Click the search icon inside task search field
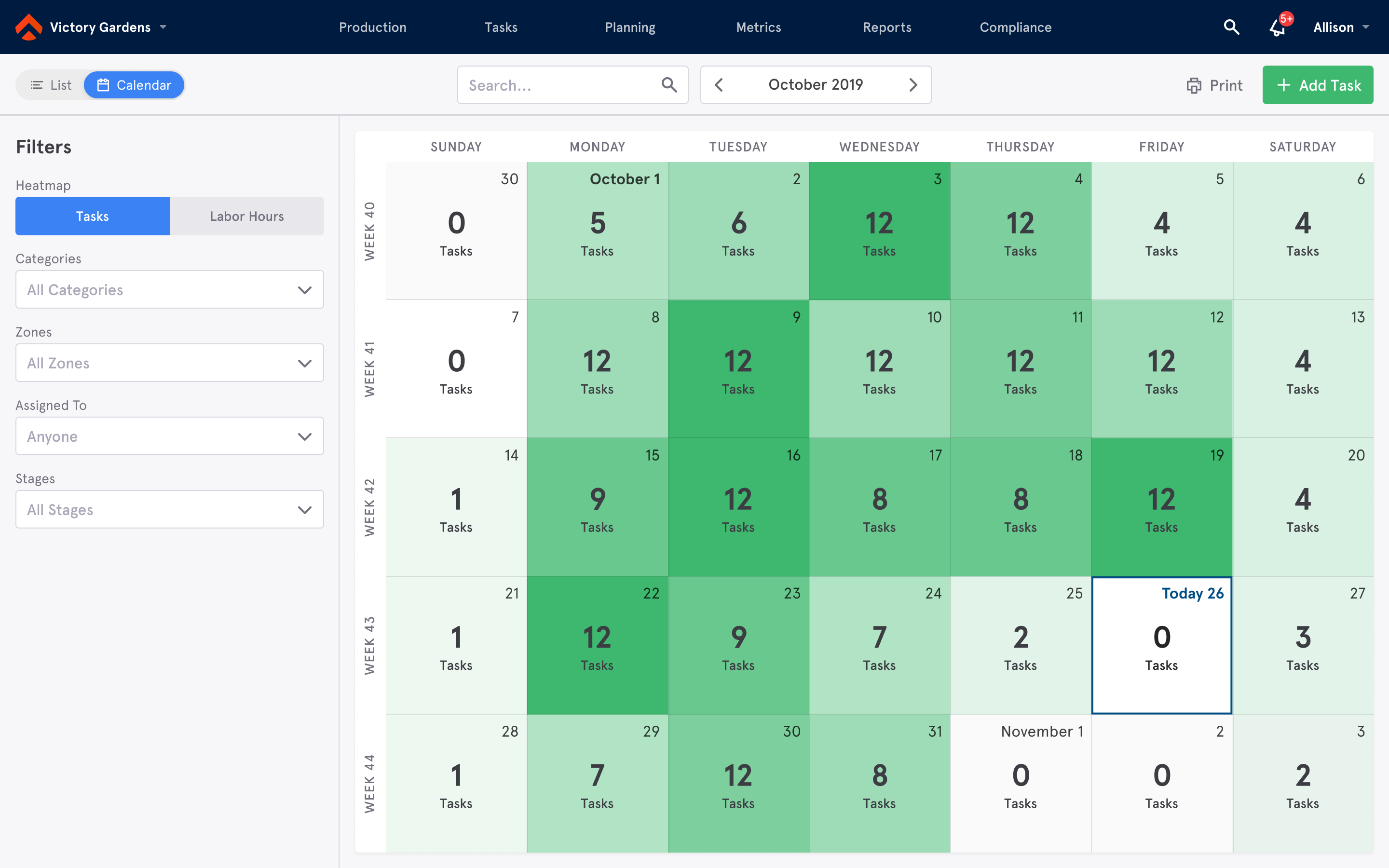This screenshot has width=1389, height=868. 668,85
